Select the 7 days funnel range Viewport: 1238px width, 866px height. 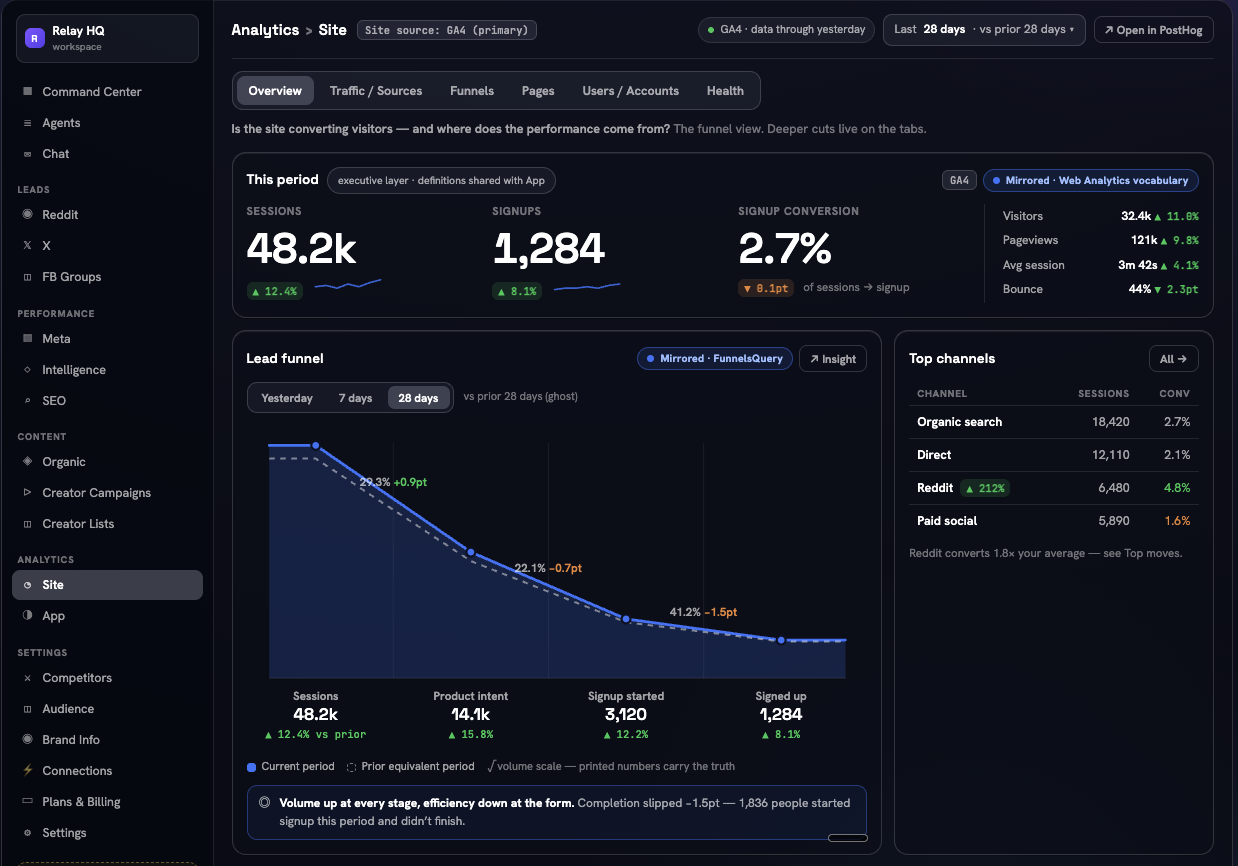(355, 398)
